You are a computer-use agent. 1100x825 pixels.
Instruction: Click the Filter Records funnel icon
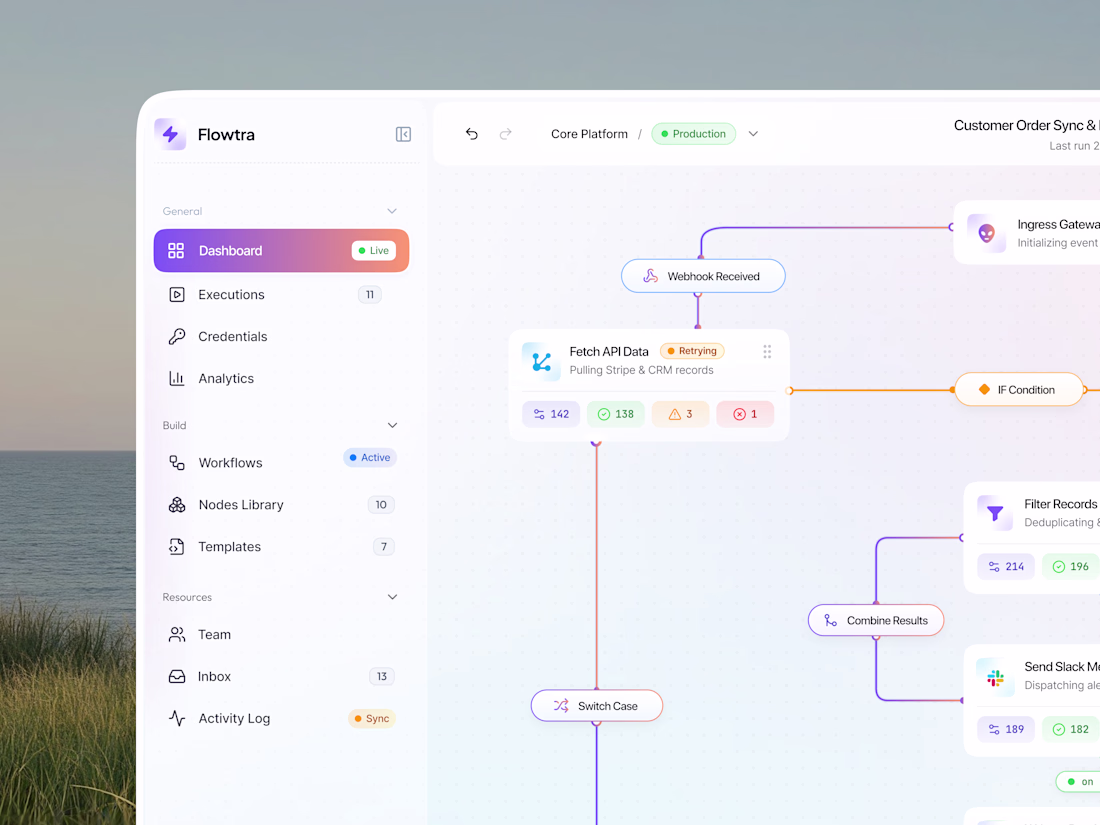point(995,513)
